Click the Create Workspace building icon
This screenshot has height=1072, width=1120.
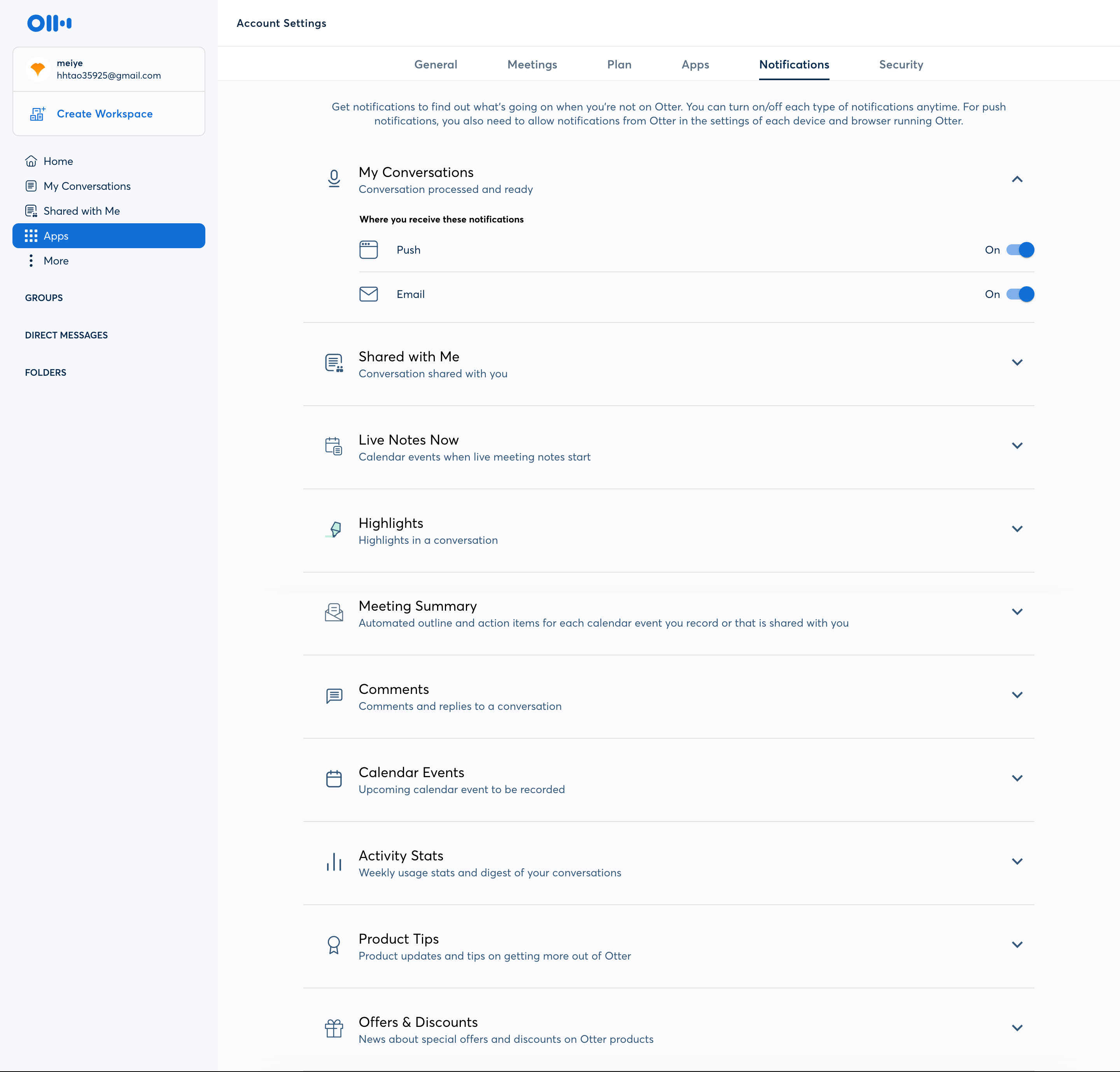coord(38,114)
